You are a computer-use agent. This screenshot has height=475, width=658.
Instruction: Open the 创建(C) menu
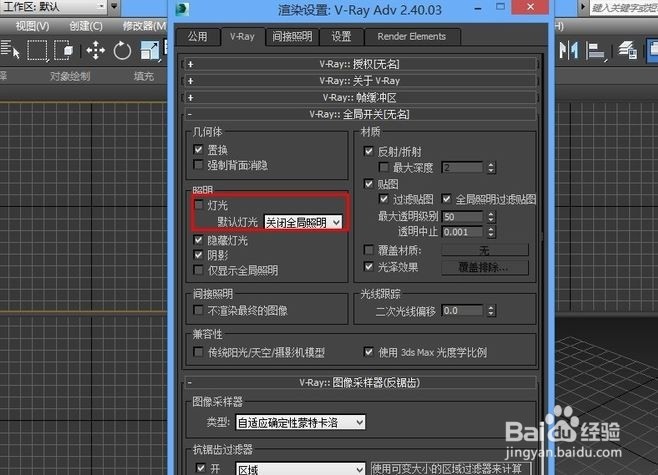86,26
